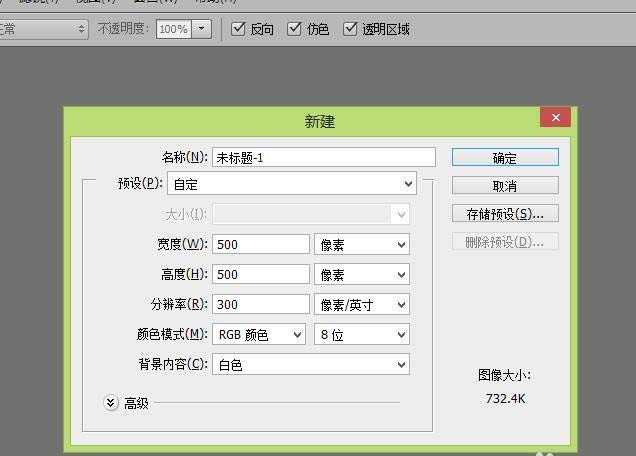Toggle the 仿色 (Dither) checkbox
This screenshot has width=636, height=456.
pos(294,29)
